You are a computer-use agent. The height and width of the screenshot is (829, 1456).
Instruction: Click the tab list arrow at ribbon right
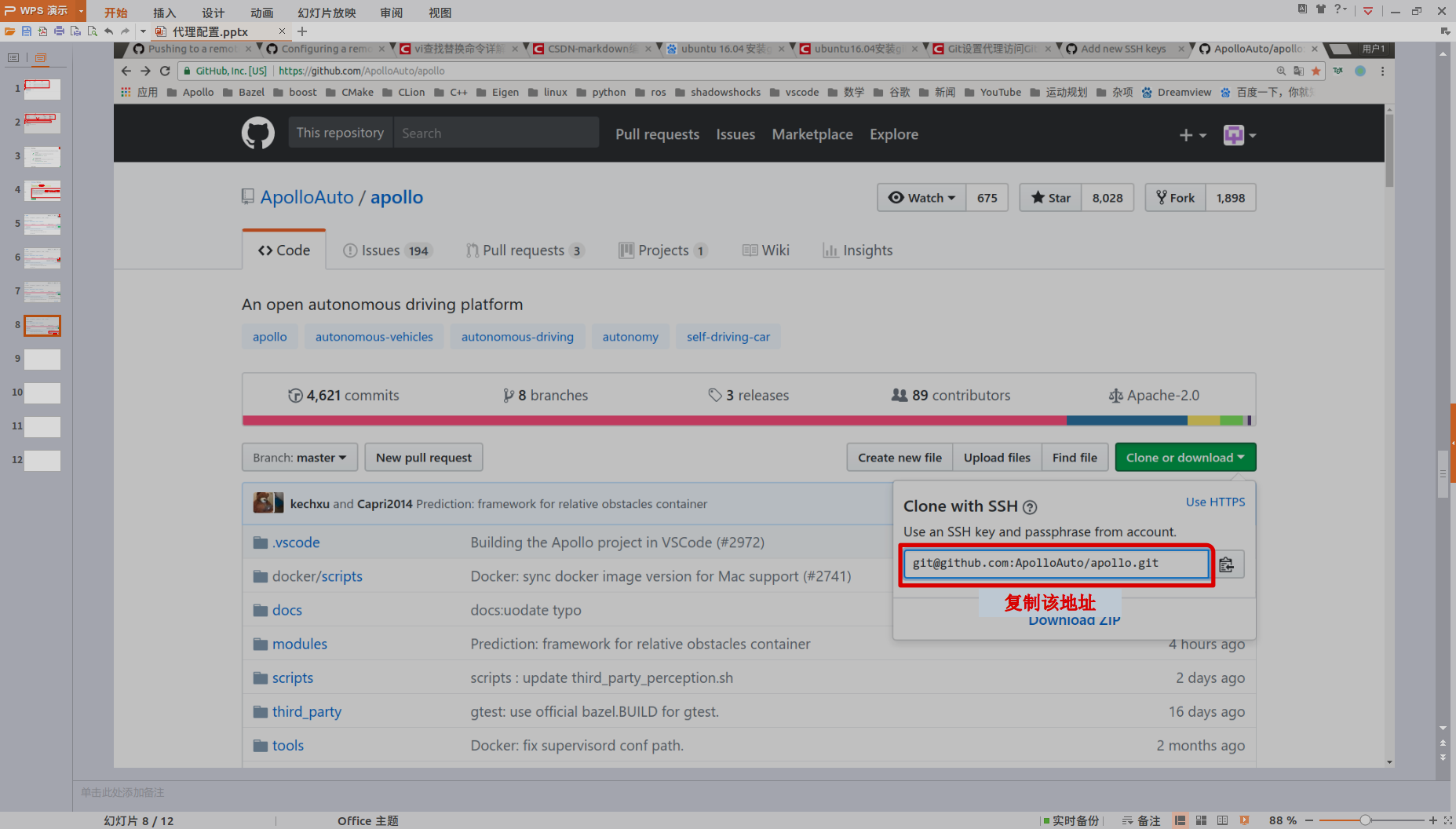coord(1445,31)
